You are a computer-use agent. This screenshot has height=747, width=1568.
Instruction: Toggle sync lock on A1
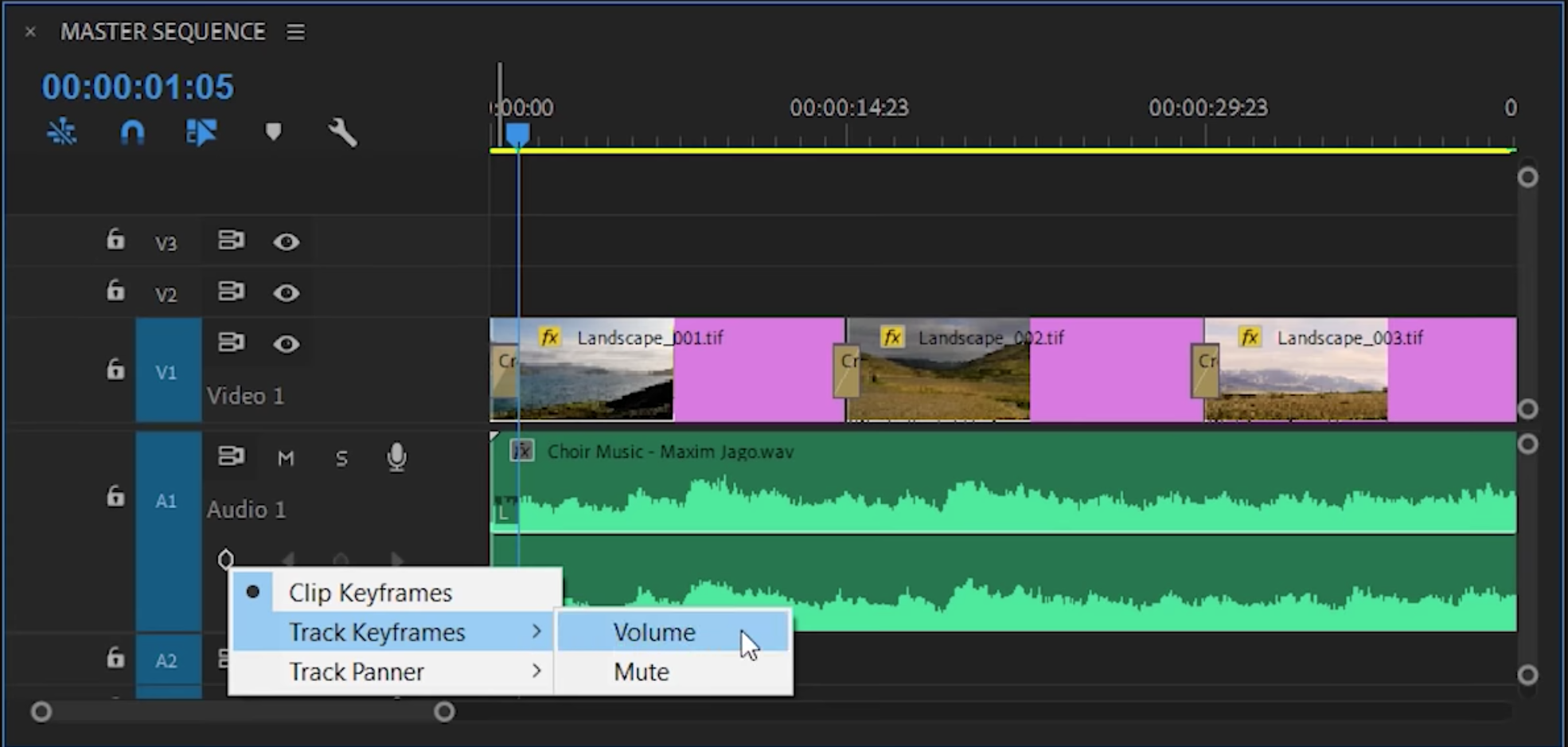click(x=231, y=456)
